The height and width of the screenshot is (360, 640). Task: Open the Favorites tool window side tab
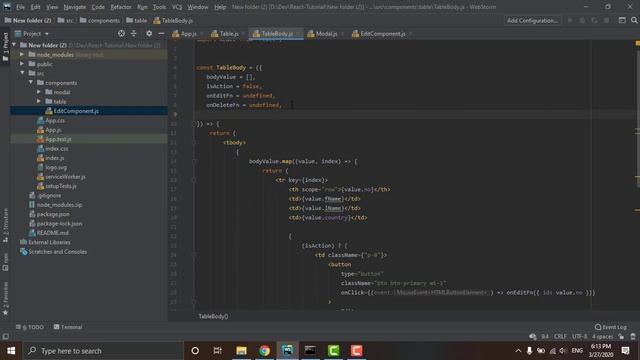tap(5, 298)
